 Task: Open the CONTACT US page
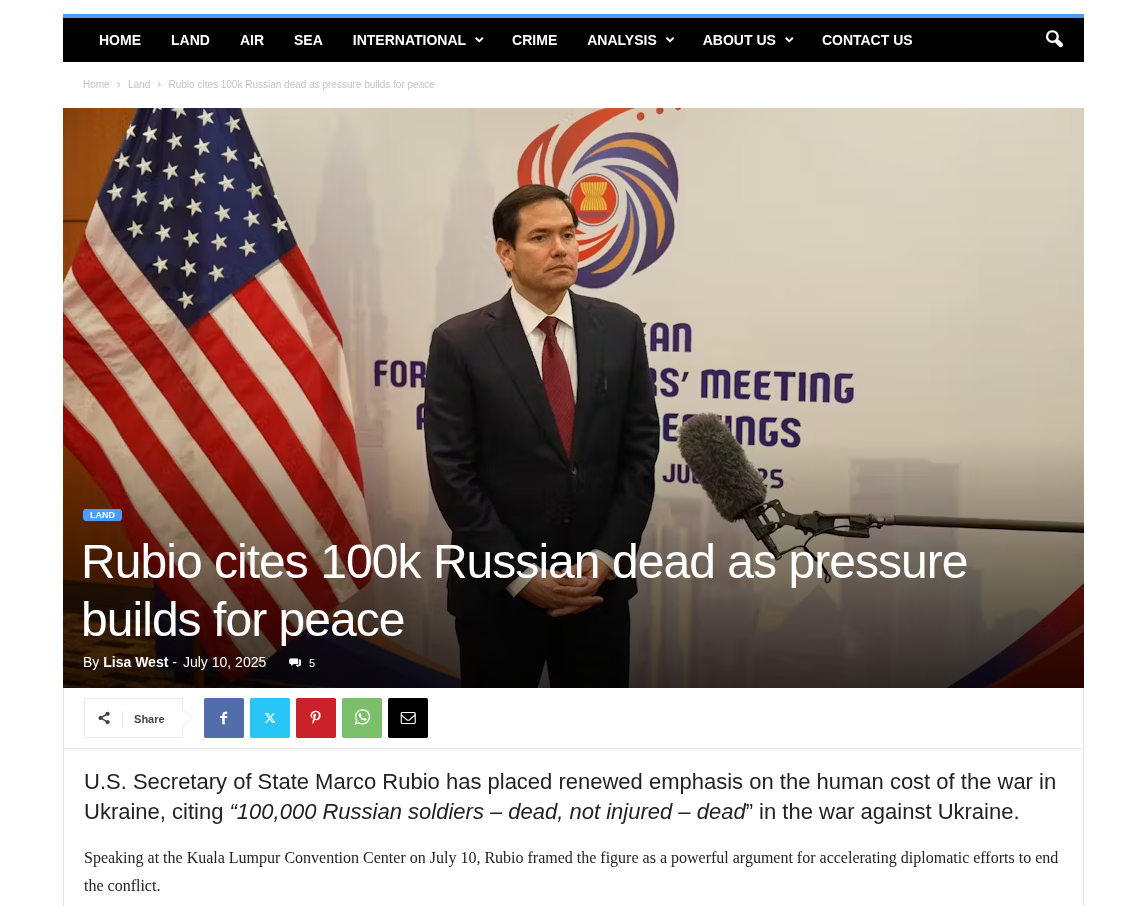[x=867, y=40]
